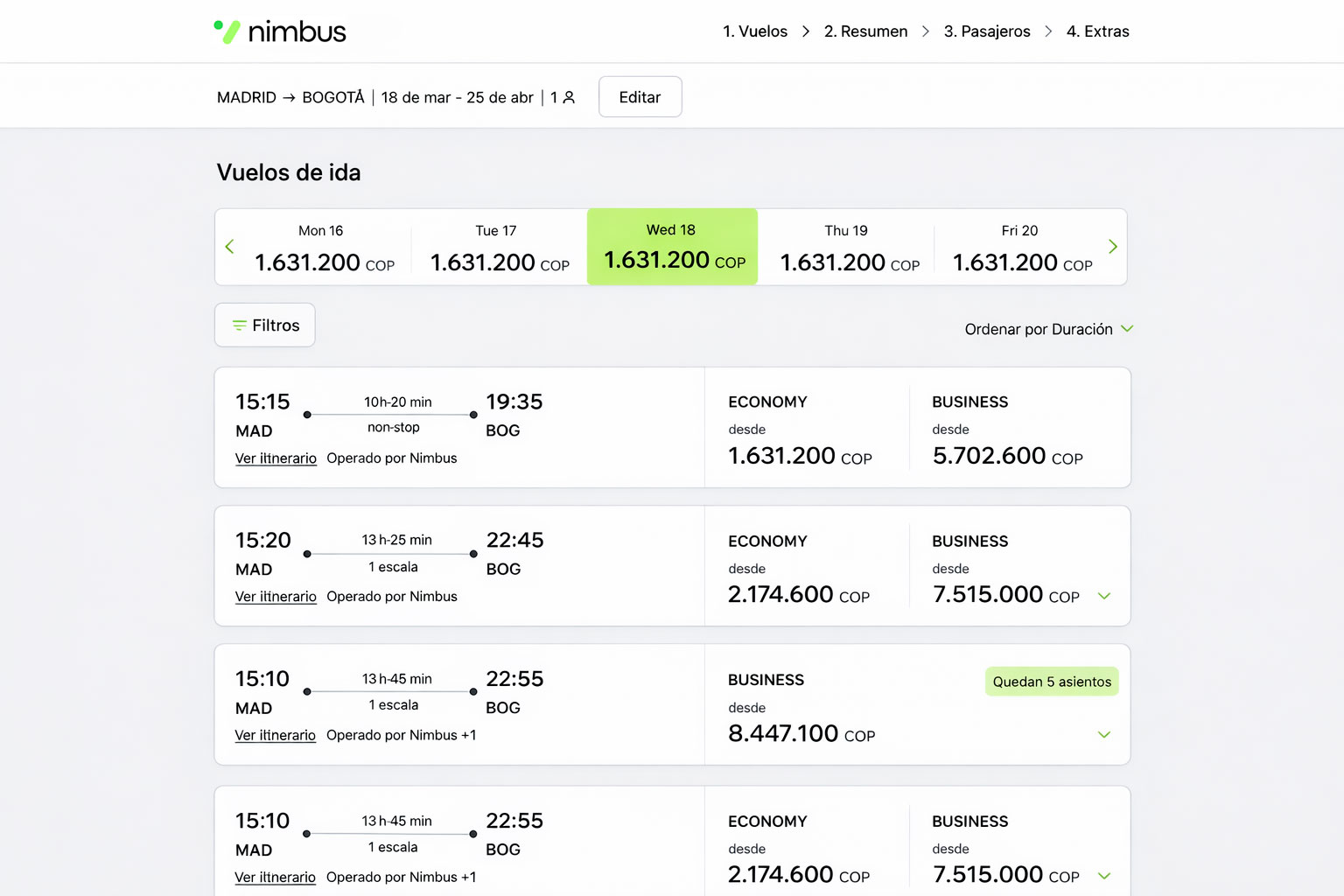Expand the 8.447.100 COP Business fare

tap(1103, 735)
